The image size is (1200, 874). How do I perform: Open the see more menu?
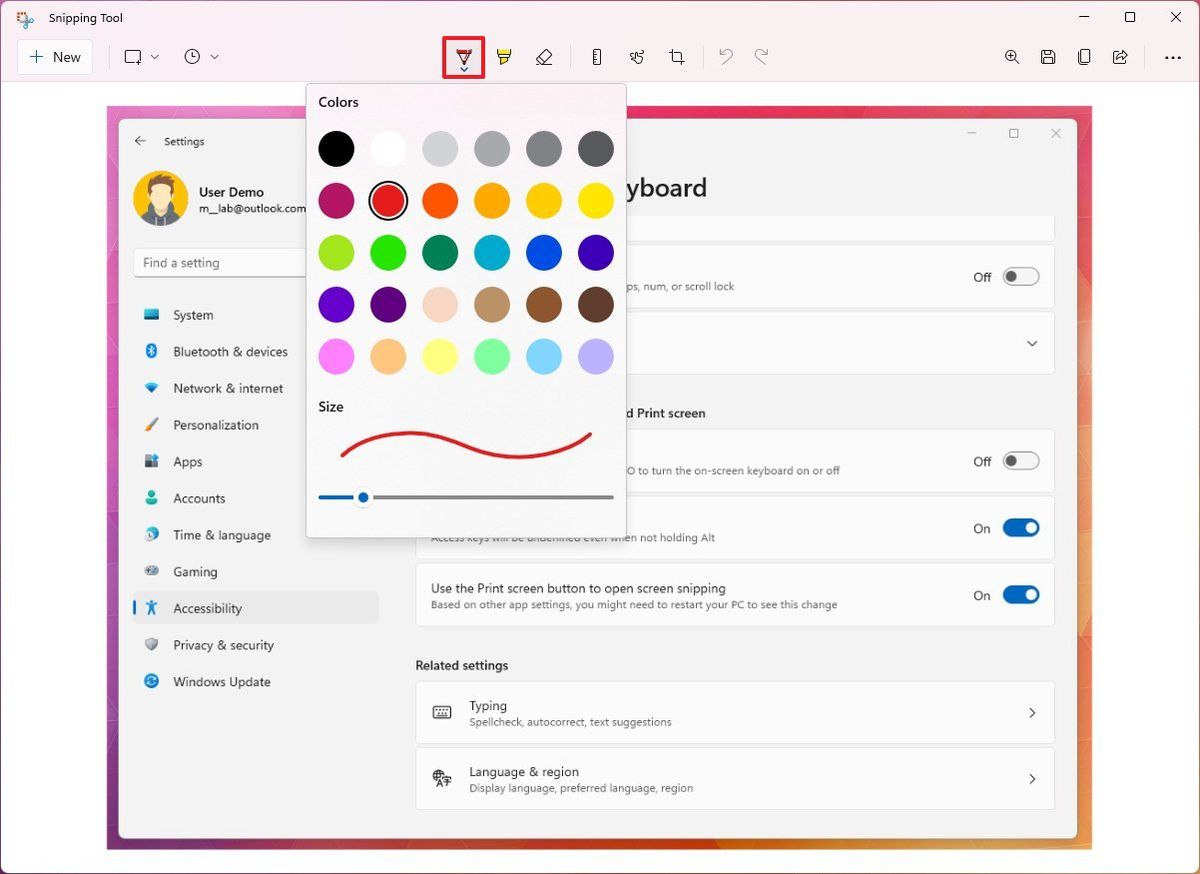(x=1172, y=57)
